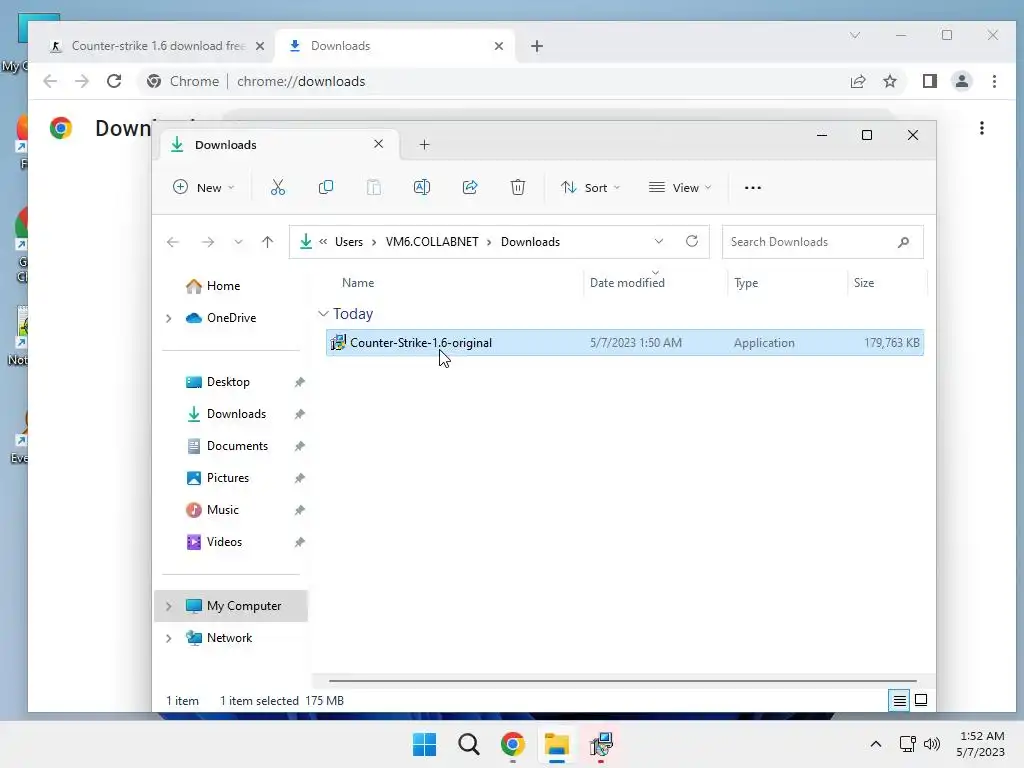Reload the Chrome page
The height and width of the screenshot is (768, 1024).
(114, 81)
